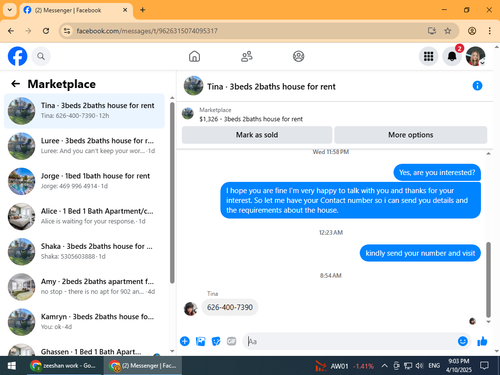View site information icon
This screenshot has width=500, height=375.
(x=67, y=31)
